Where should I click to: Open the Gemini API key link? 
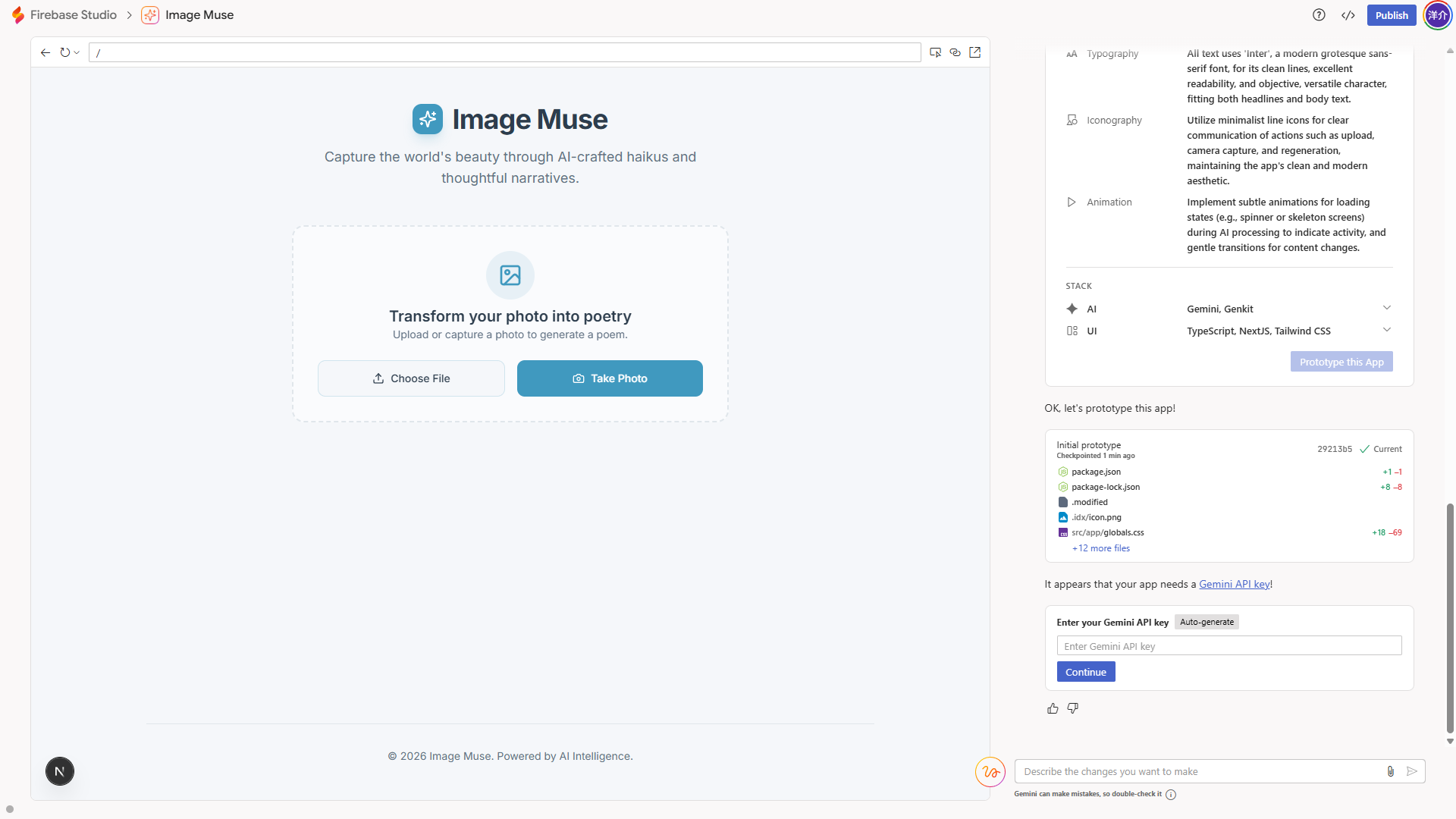(x=1234, y=584)
